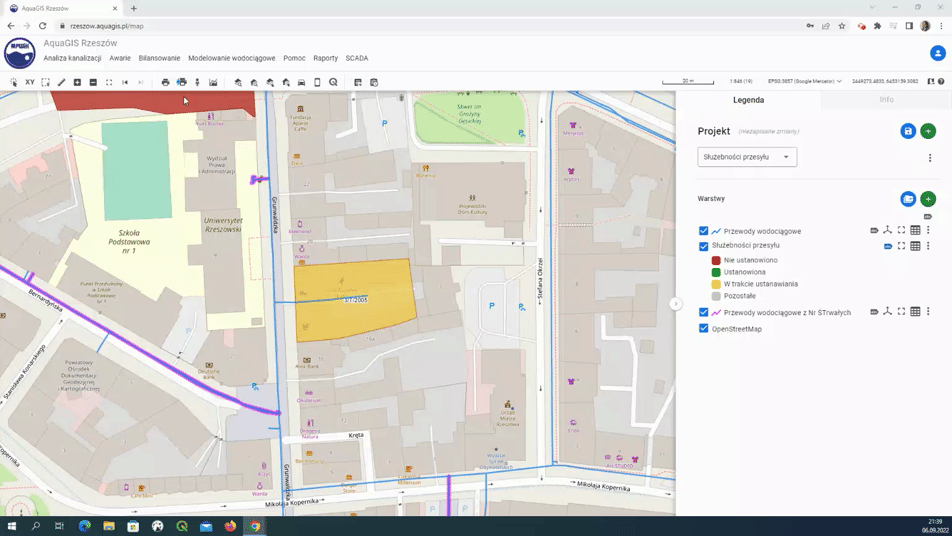
Task: Click the XY coordinates tool
Action: coord(29,82)
